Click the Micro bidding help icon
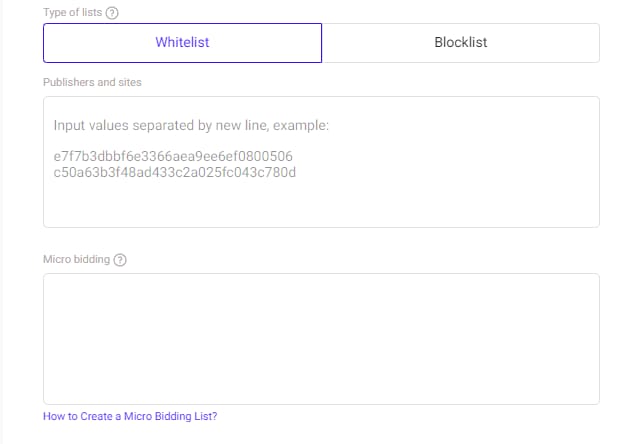Image resolution: width=621 pixels, height=444 pixels. (x=120, y=260)
